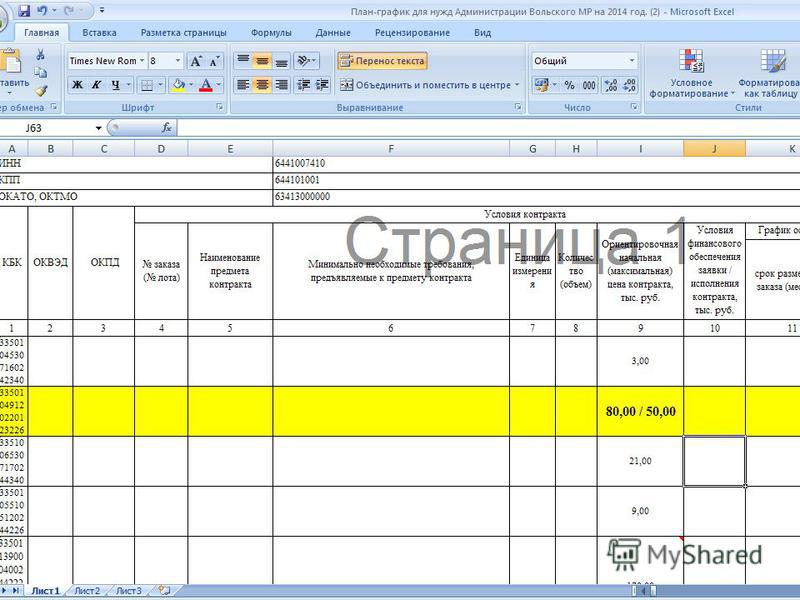Align text left
Image resolution: width=800 pixels, height=600 pixels.
click(243, 85)
